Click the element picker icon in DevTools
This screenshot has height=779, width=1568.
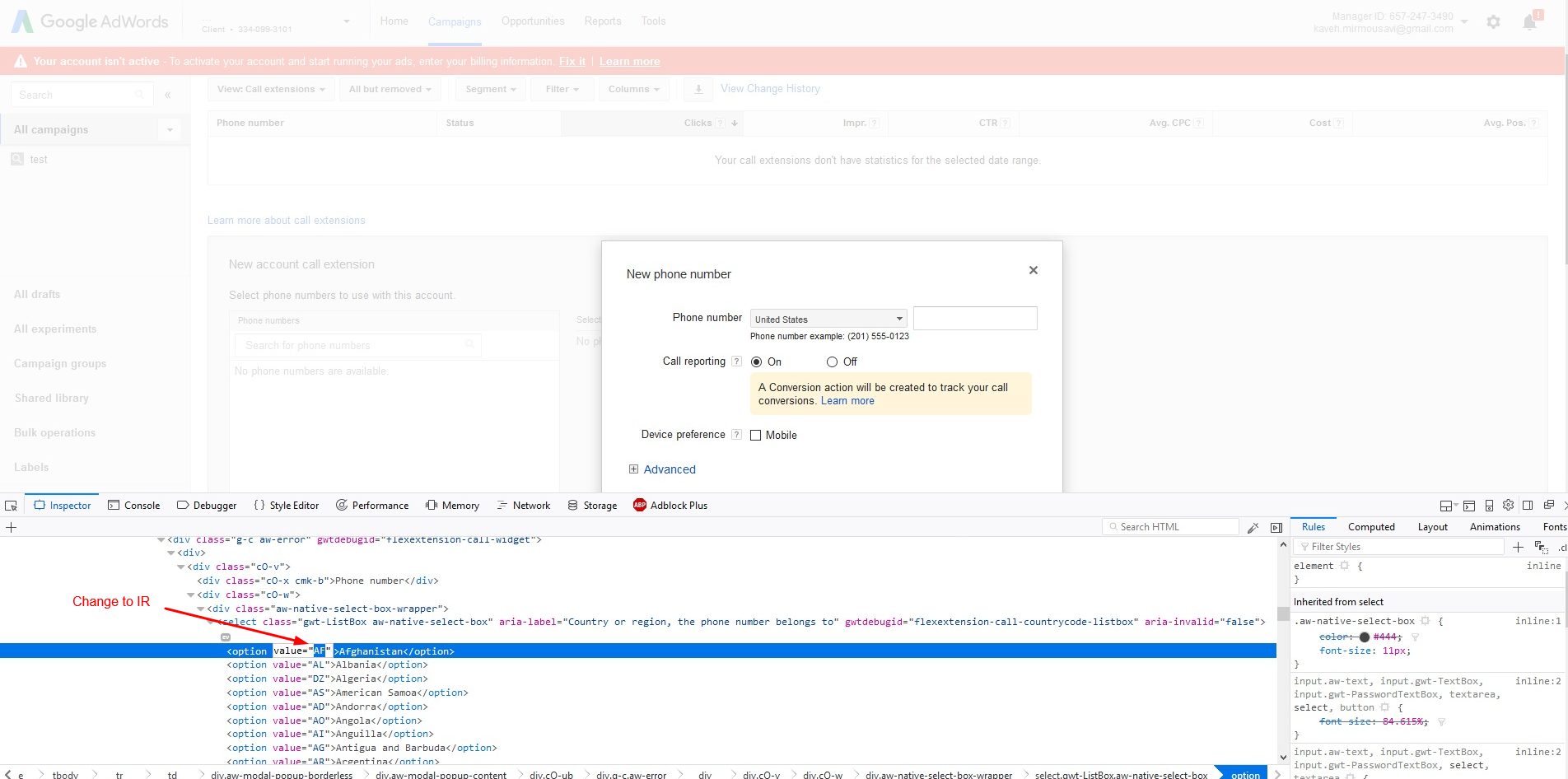[x=11, y=506]
